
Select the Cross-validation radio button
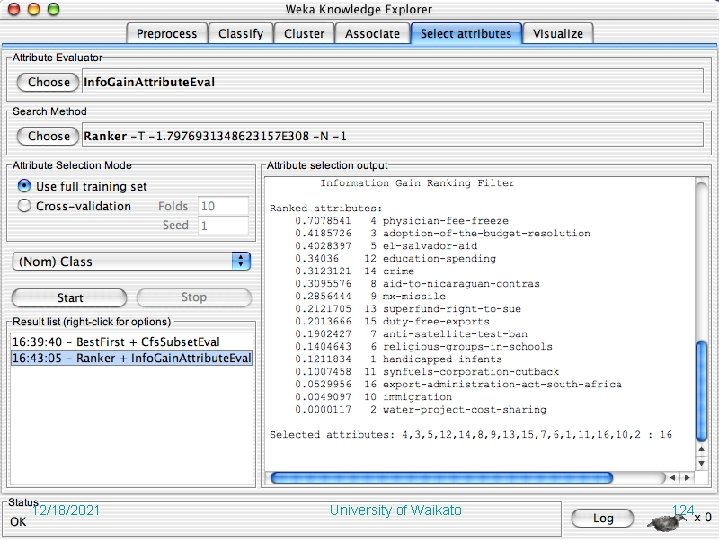[x=24, y=206]
